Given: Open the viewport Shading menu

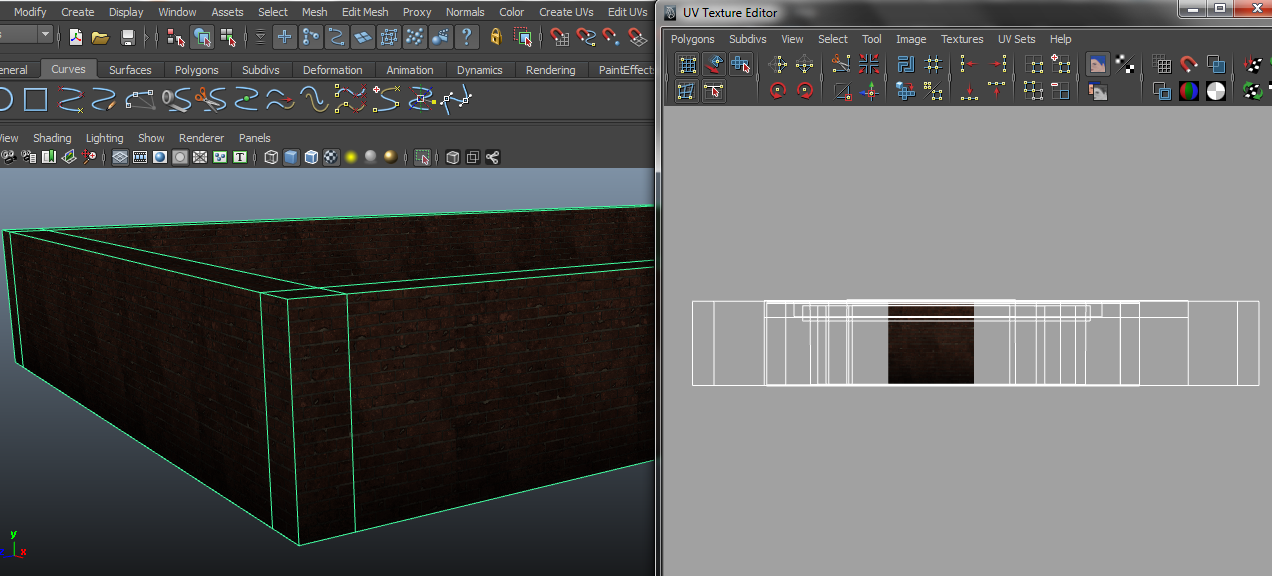Looking at the screenshot, I should (52, 138).
